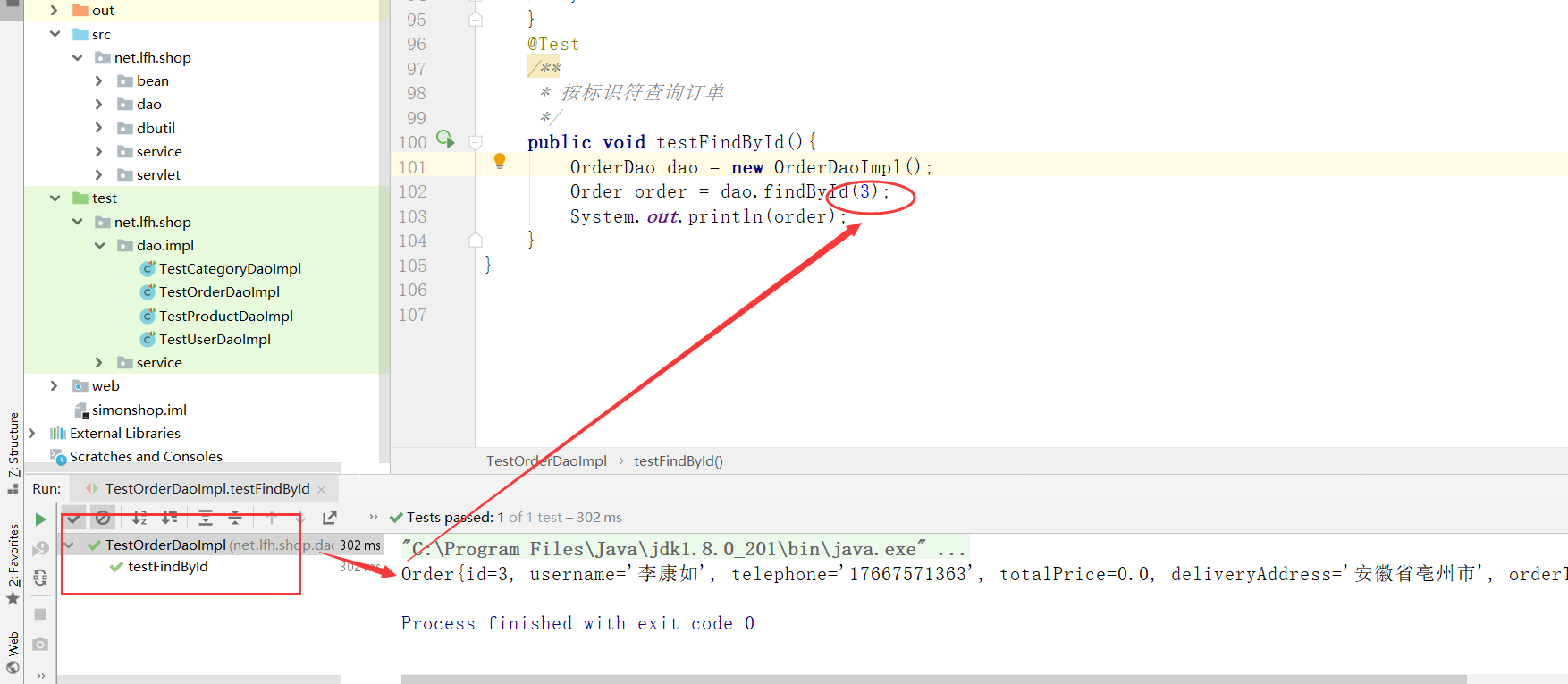Sort test results by duration

(x=169, y=518)
